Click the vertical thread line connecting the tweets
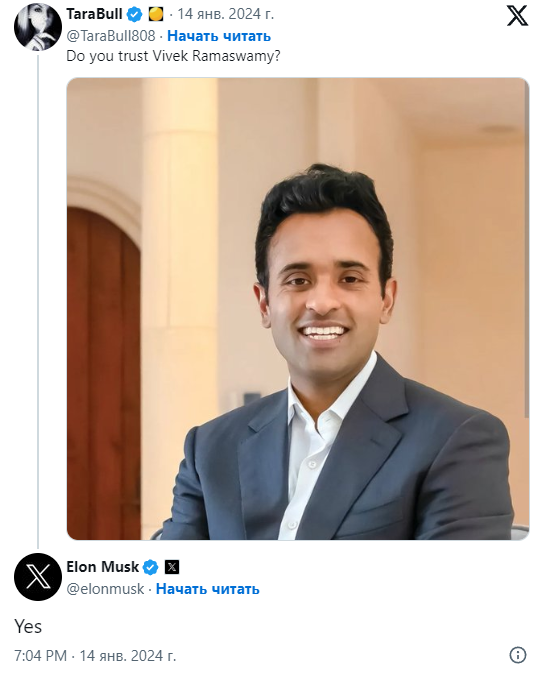Viewport: 539px width, 675px height. point(38,301)
